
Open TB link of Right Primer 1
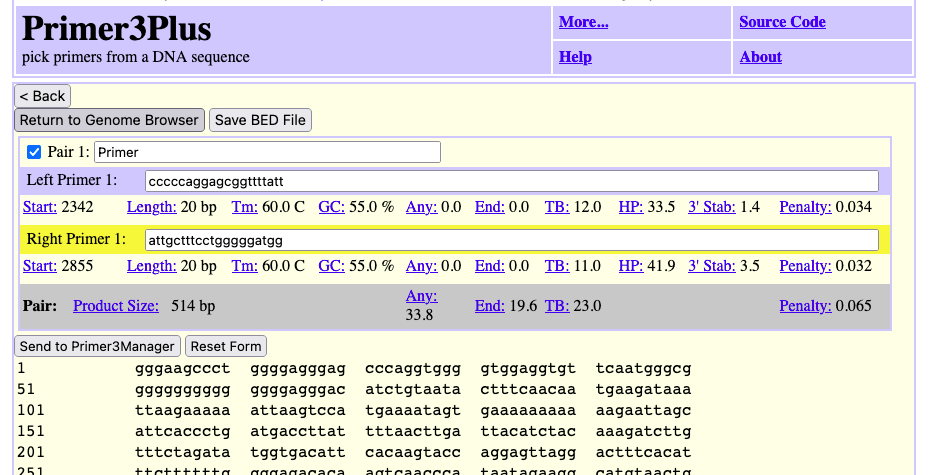[x=557, y=266]
